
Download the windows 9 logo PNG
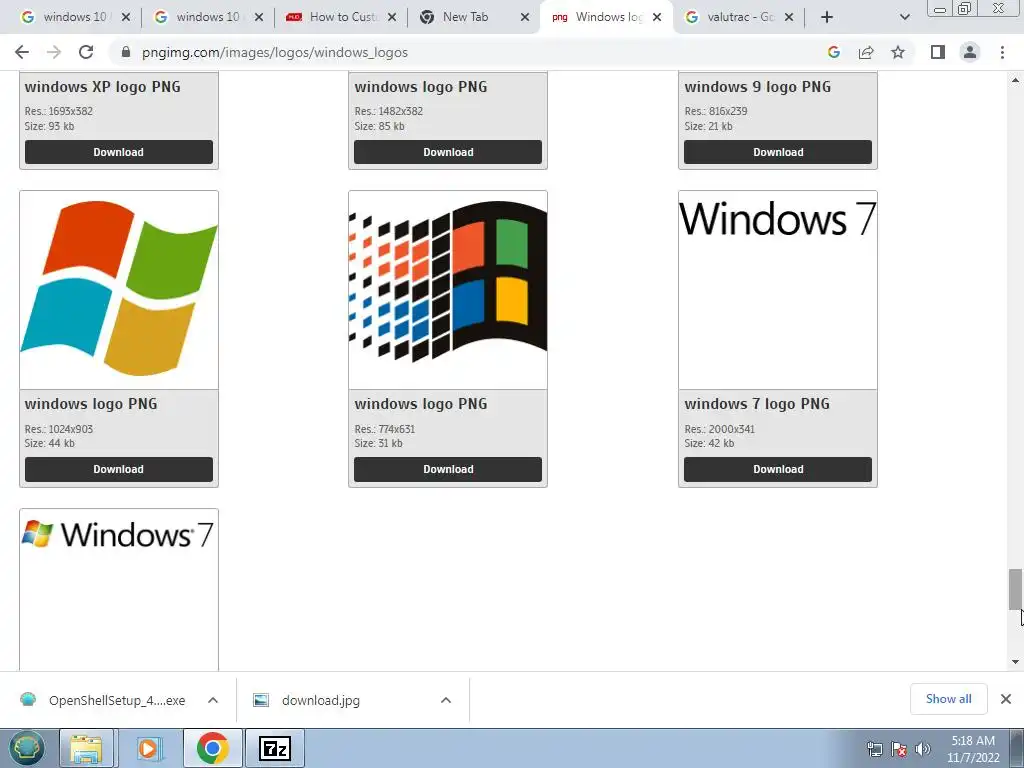point(778,152)
